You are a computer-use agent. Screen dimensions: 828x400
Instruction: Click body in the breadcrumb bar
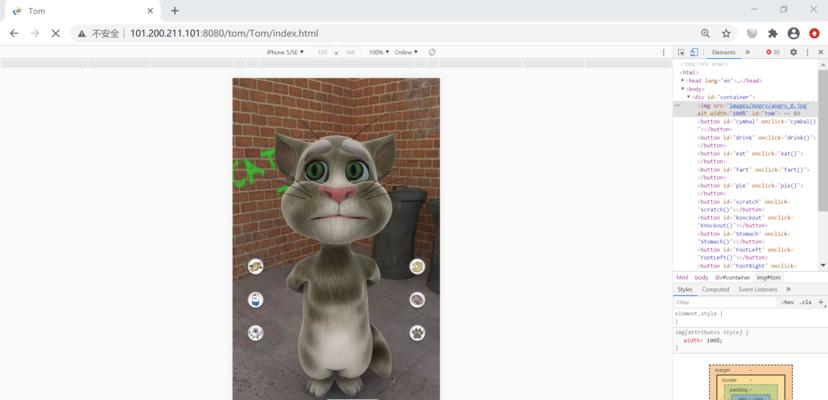click(x=701, y=277)
